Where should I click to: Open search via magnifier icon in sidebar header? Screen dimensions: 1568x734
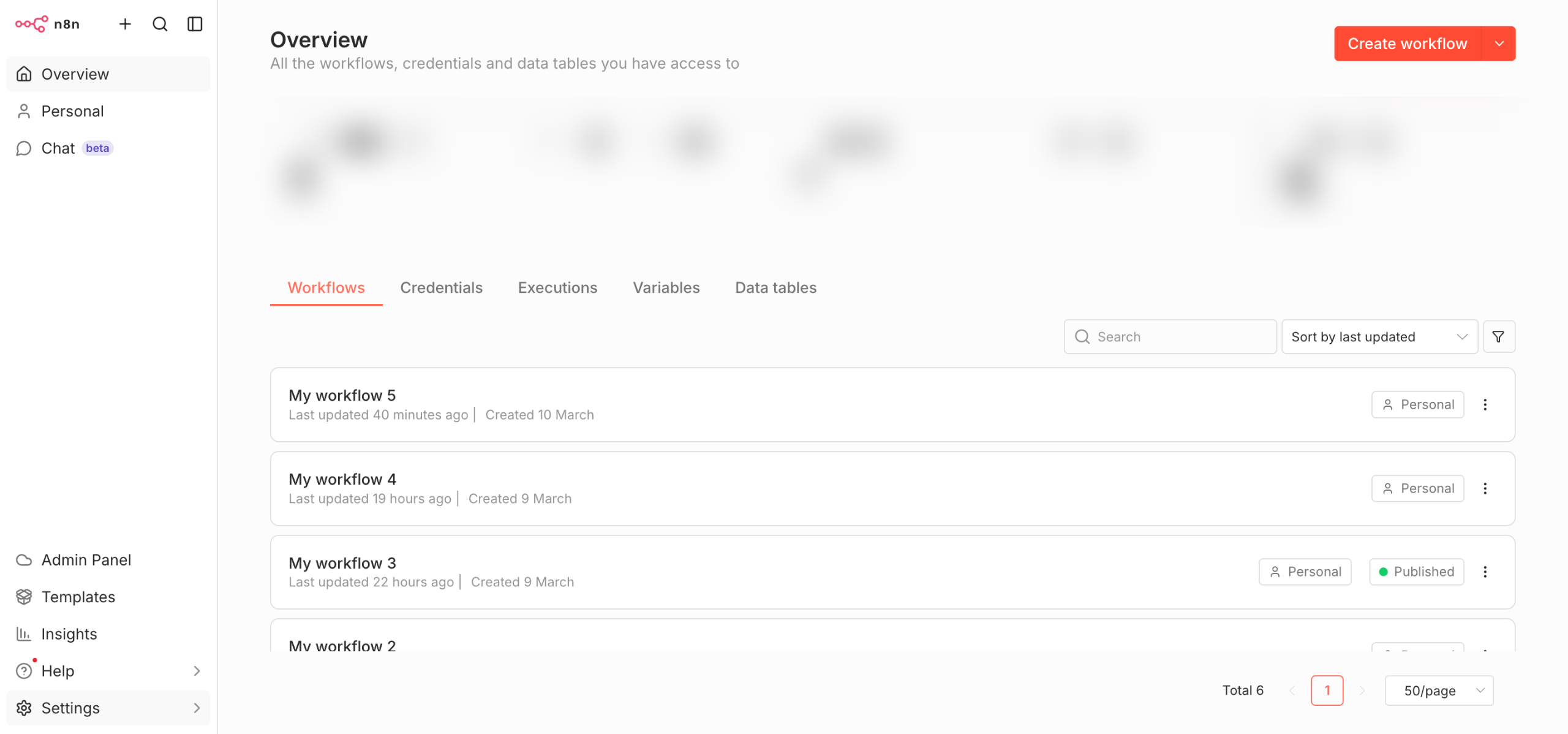point(160,24)
